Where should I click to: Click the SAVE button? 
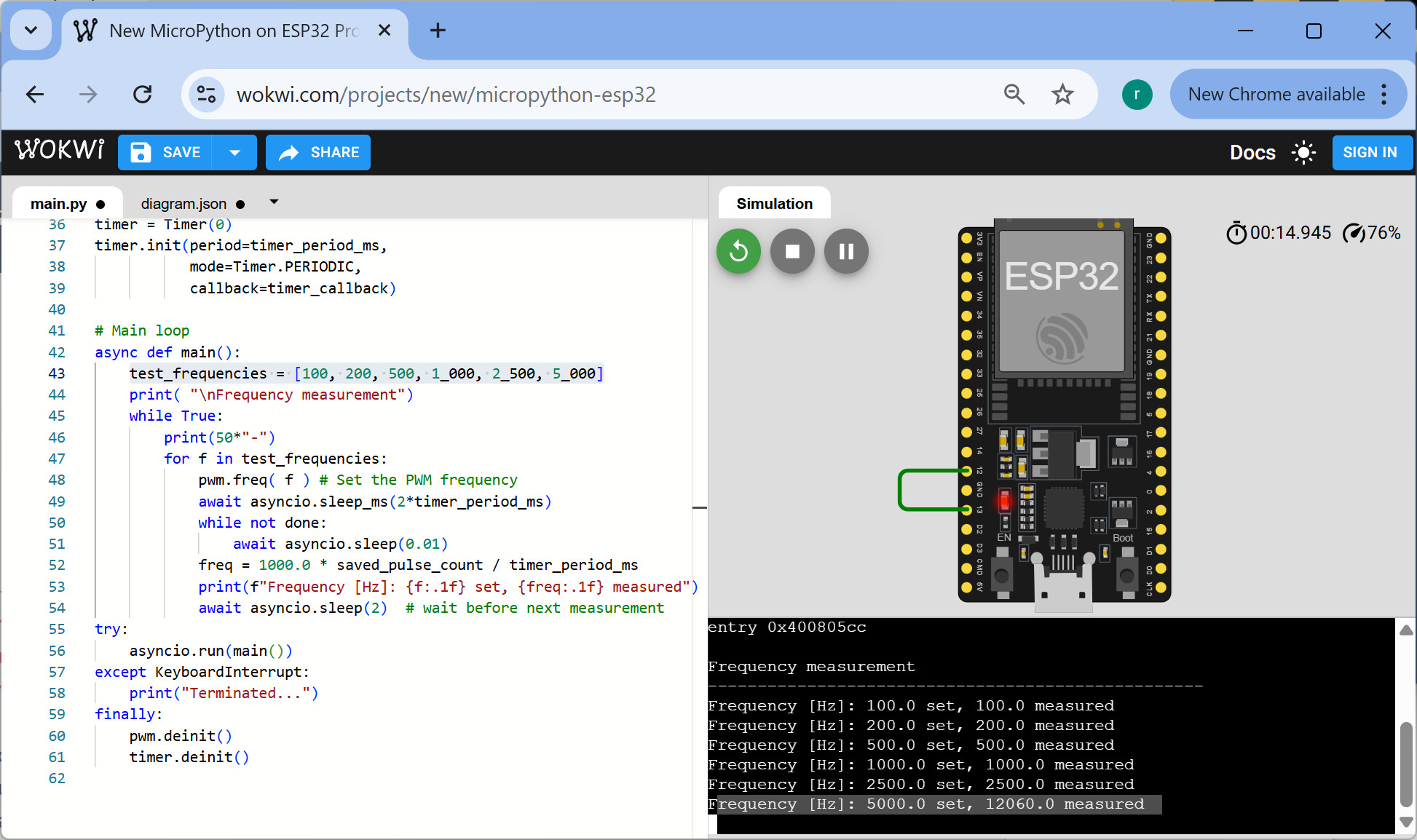pos(165,152)
